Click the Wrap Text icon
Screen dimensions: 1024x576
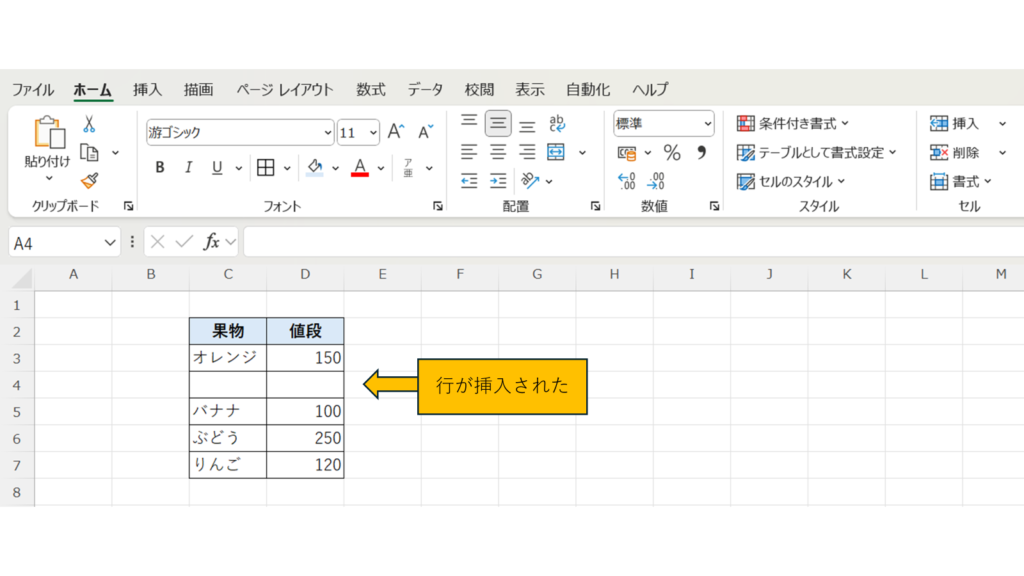tap(557, 124)
